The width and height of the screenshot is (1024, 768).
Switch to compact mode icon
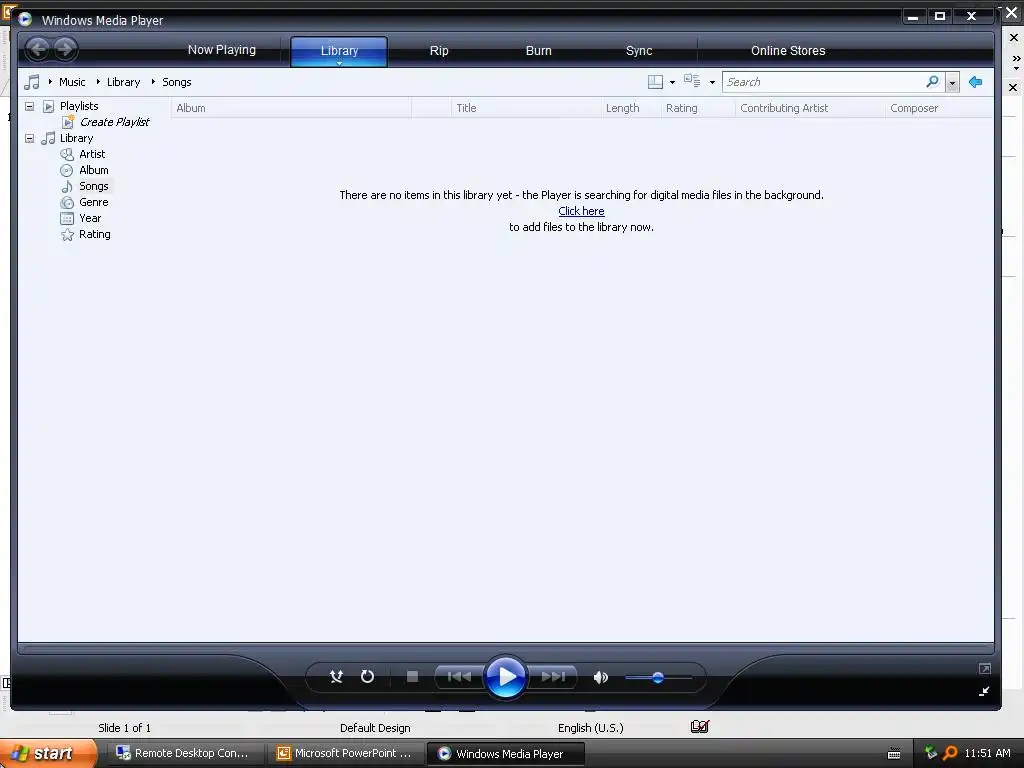[984, 691]
